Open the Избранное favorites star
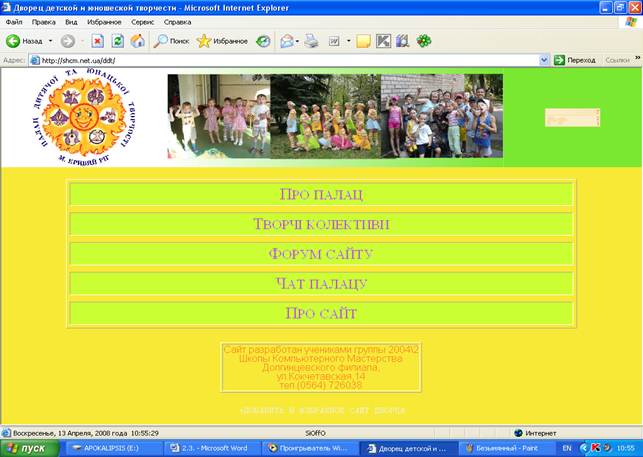Screen dimensions: 643x457 (x=222, y=41)
